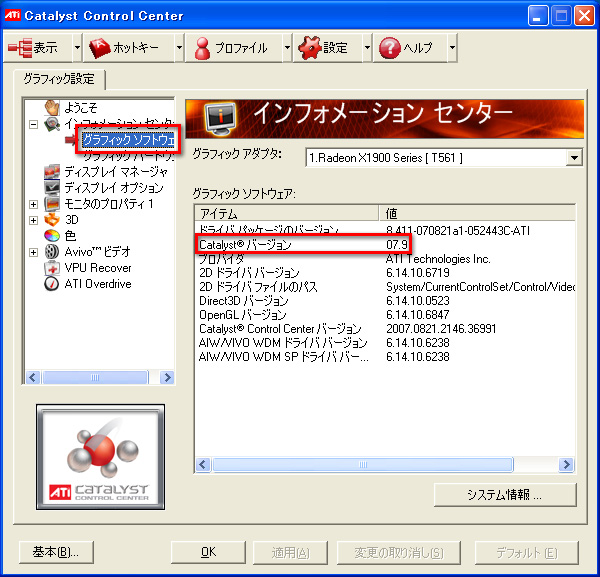Click the Catalyst バージョン row
Screen dimensions: 600x577
pos(385,244)
